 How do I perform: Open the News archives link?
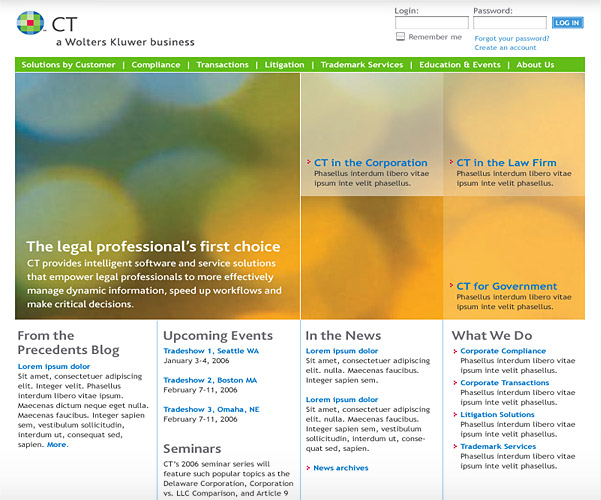(x=341, y=468)
